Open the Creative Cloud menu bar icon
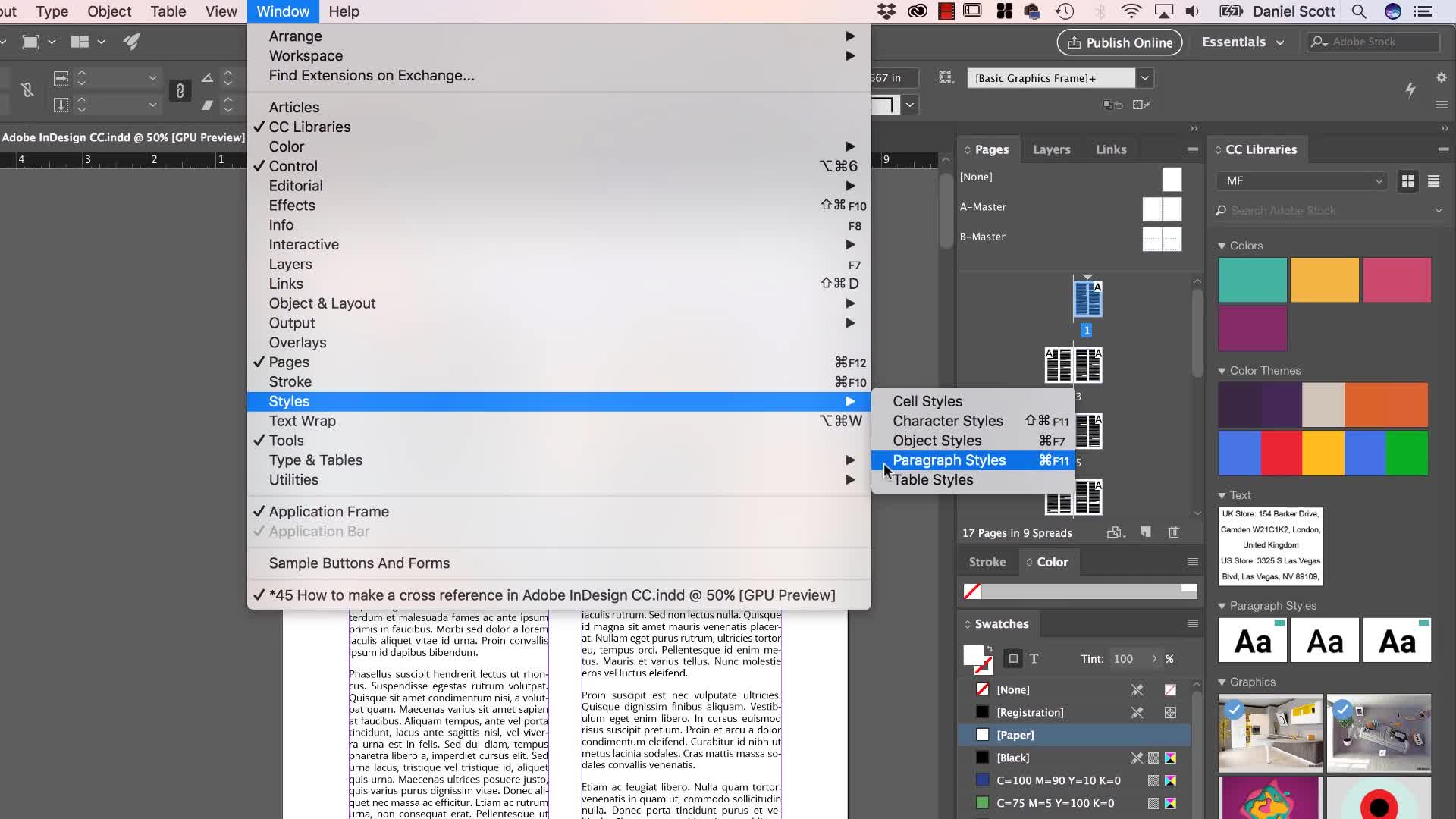 click(x=917, y=11)
